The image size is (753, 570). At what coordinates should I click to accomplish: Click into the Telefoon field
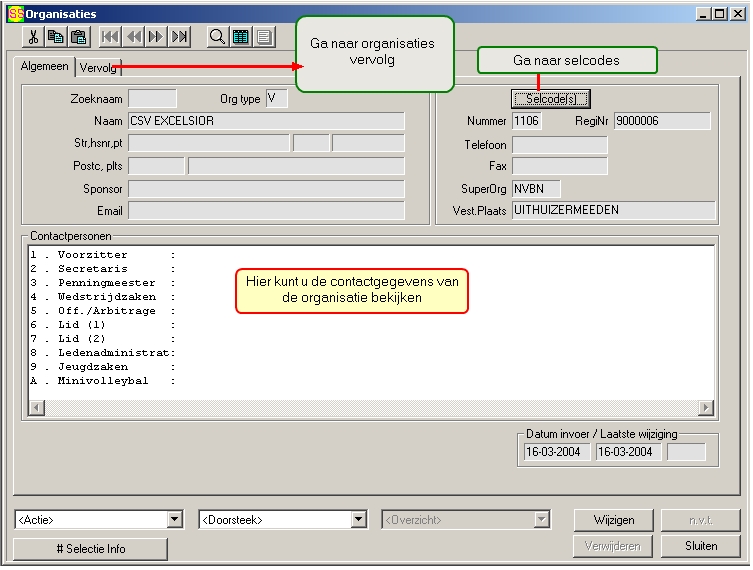[559, 144]
